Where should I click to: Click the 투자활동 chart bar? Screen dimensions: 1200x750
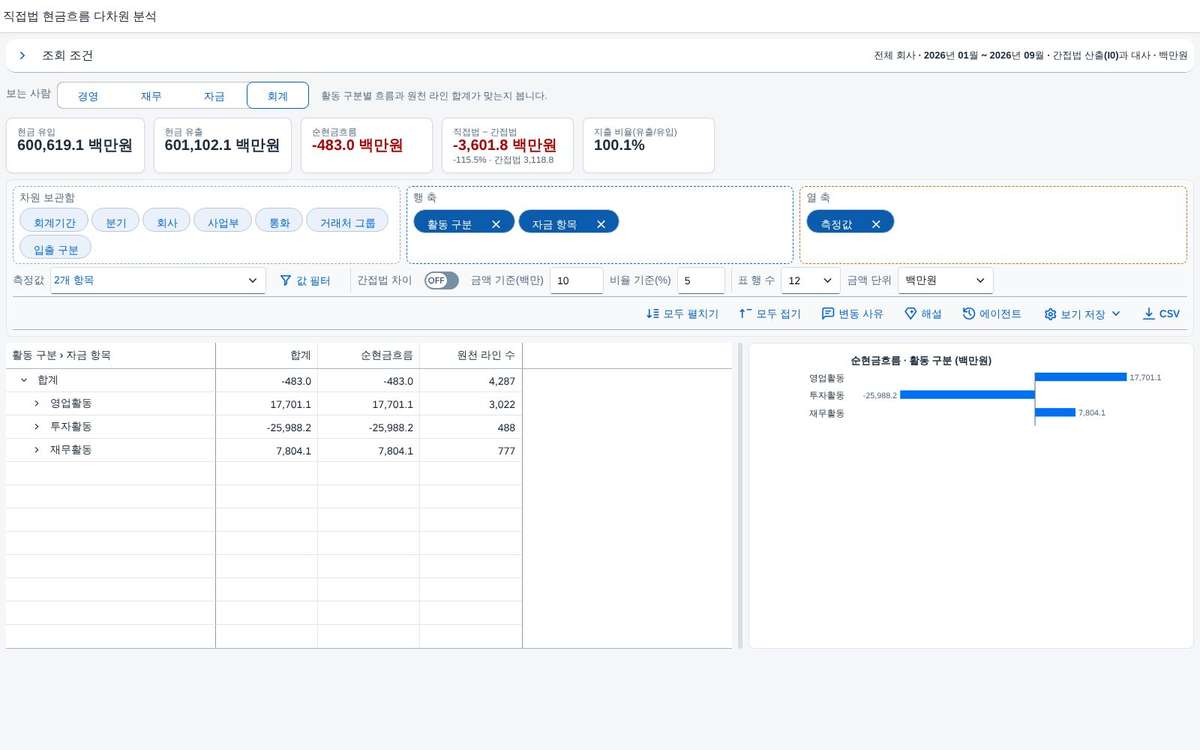pyautogui.click(x=967, y=395)
